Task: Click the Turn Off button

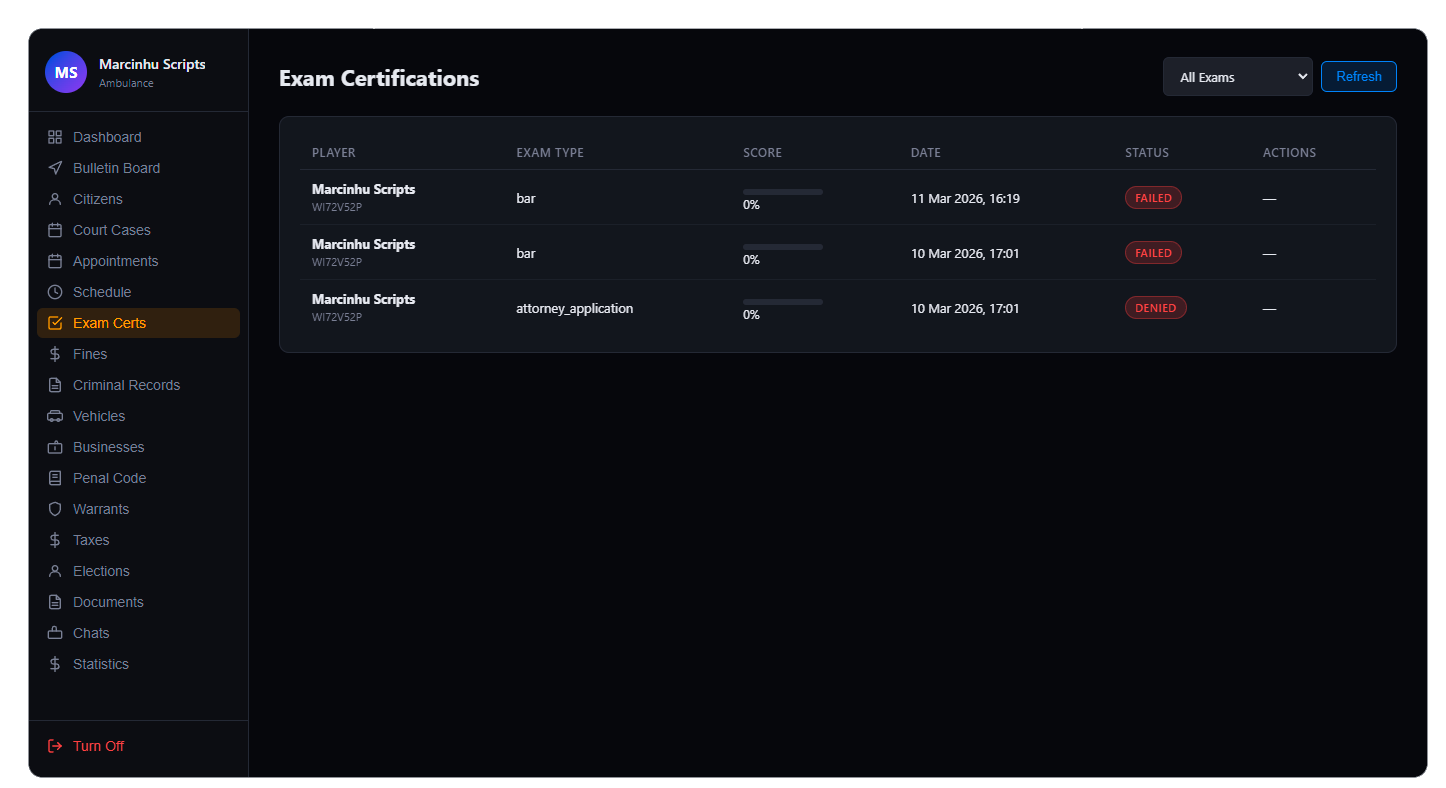Action: 98,746
